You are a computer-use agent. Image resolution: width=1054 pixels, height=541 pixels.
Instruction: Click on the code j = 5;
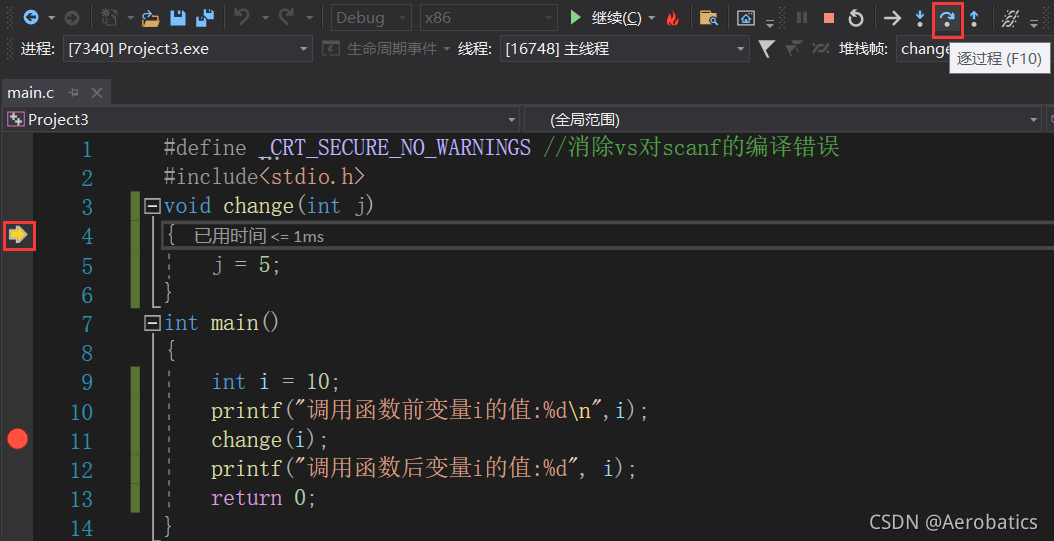coord(246,265)
